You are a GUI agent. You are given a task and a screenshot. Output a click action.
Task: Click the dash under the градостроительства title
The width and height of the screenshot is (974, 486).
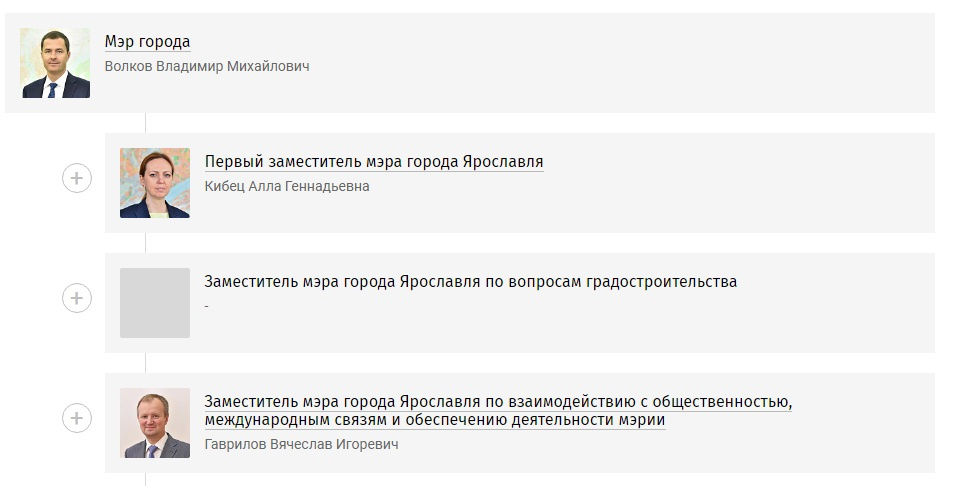(206, 306)
